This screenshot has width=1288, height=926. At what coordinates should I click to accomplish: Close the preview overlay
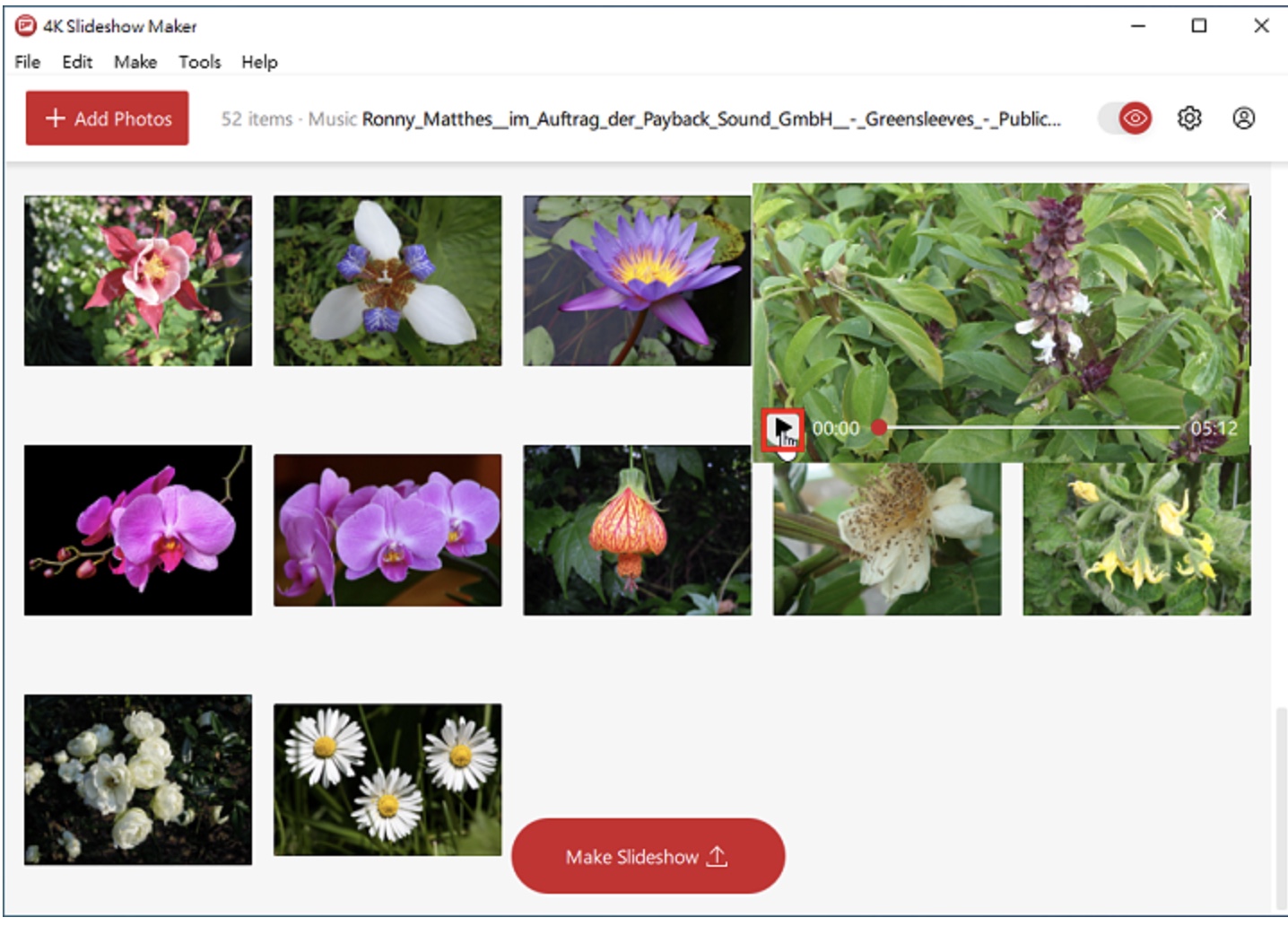[x=1218, y=213]
